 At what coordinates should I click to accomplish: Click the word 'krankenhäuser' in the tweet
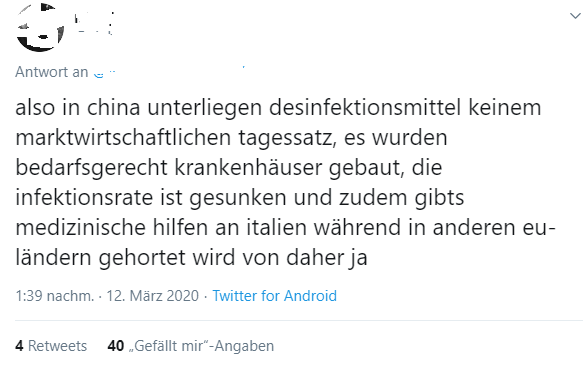[x=248, y=168]
